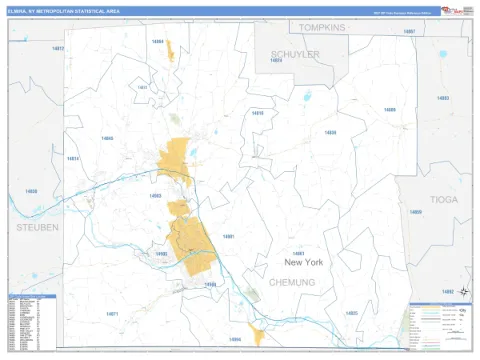Viewport: 480px width, 360px height.
Task: Click ZIP code label 14901
Action: coord(228,237)
